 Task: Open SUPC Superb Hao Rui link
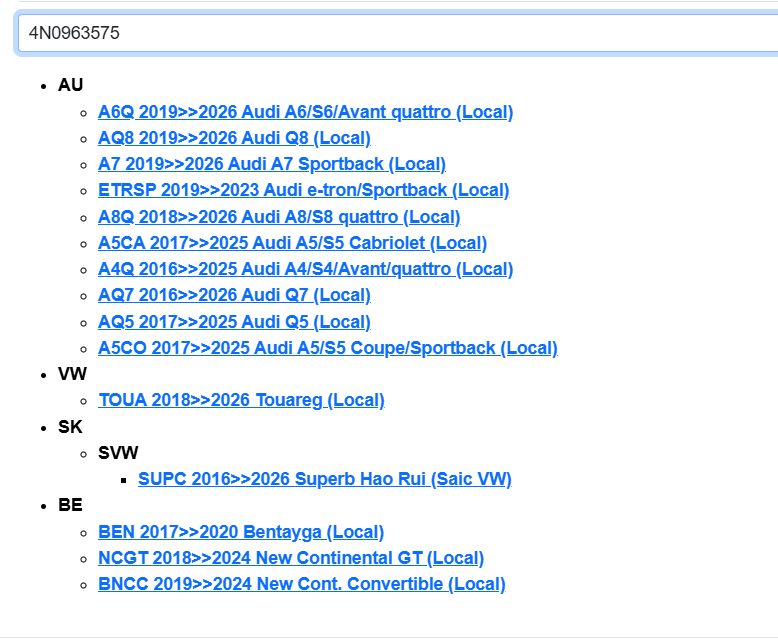(x=324, y=479)
